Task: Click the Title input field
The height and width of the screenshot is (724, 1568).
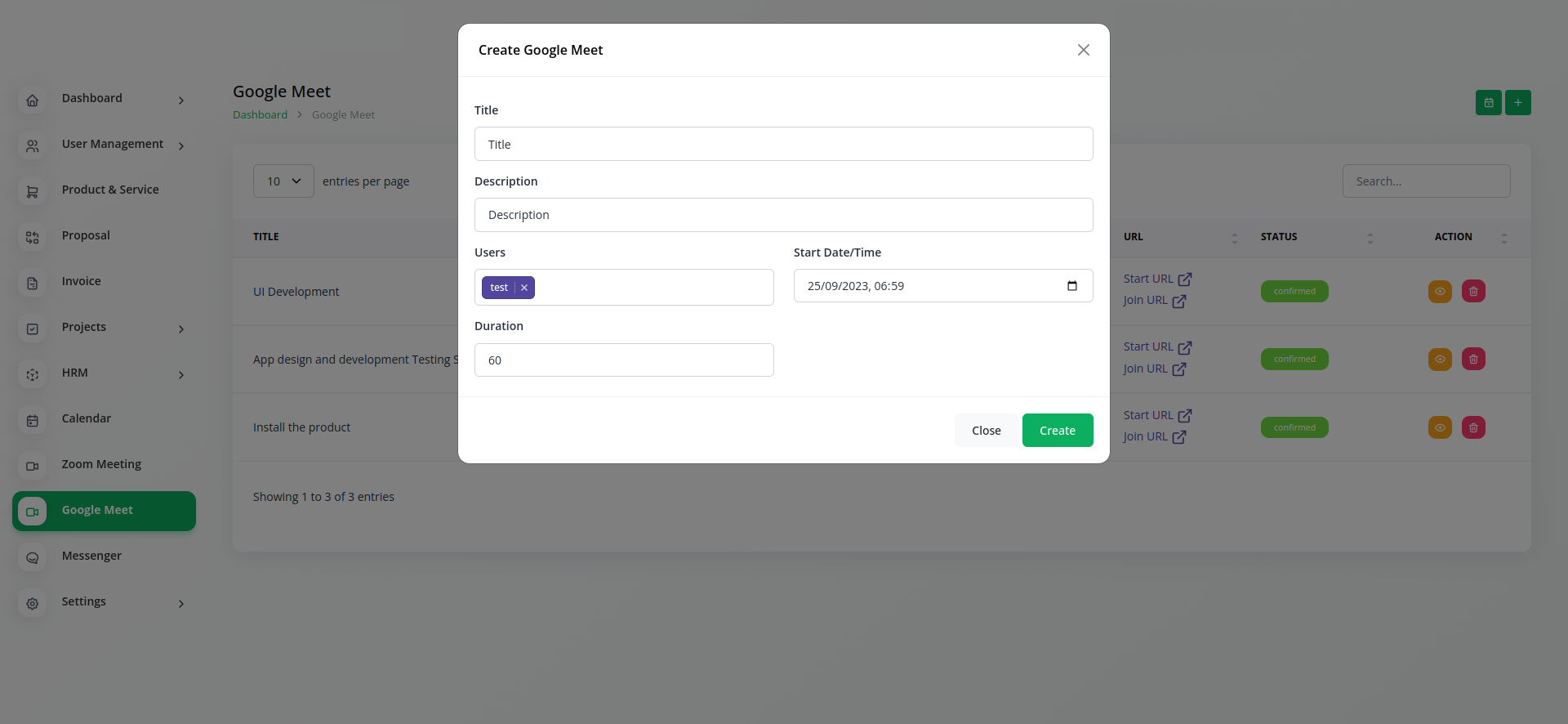Action: click(x=783, y=145)
